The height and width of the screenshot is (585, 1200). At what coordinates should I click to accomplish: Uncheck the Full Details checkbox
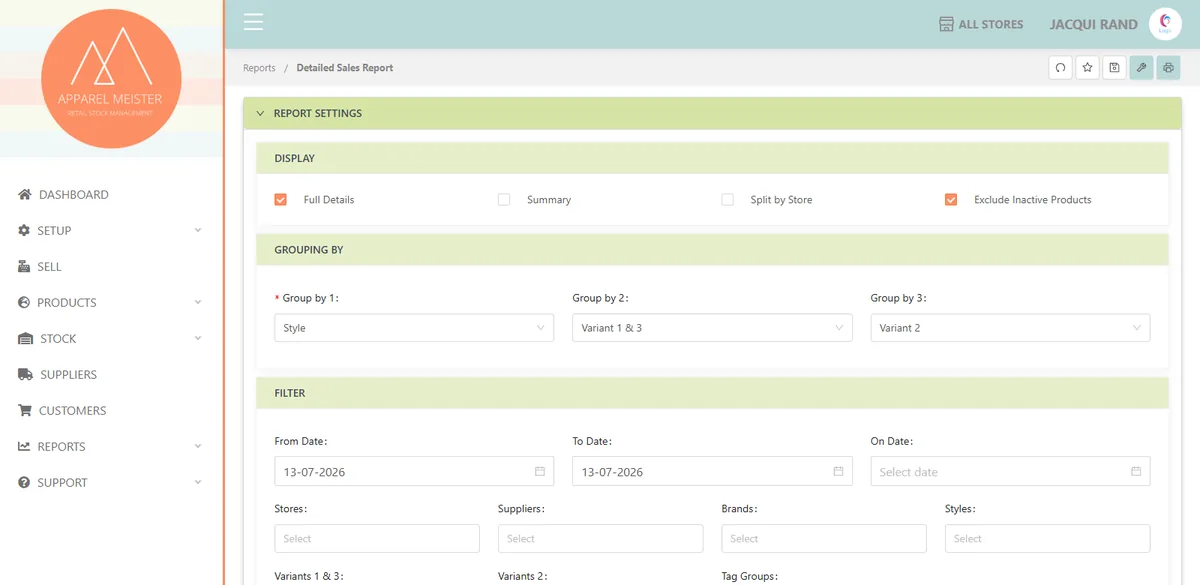click(x=280, y=200)
